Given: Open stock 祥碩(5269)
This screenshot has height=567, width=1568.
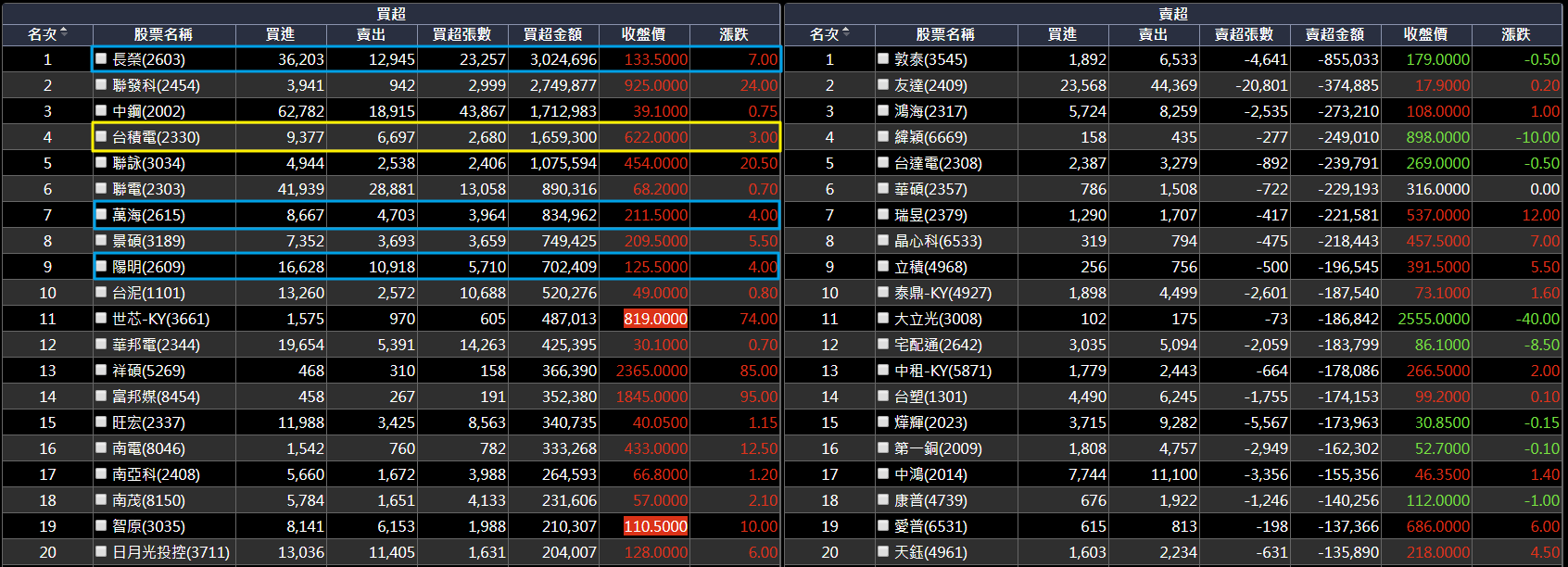Looking at the screenshot, I should pyautogui.click(x=148, y=371).
